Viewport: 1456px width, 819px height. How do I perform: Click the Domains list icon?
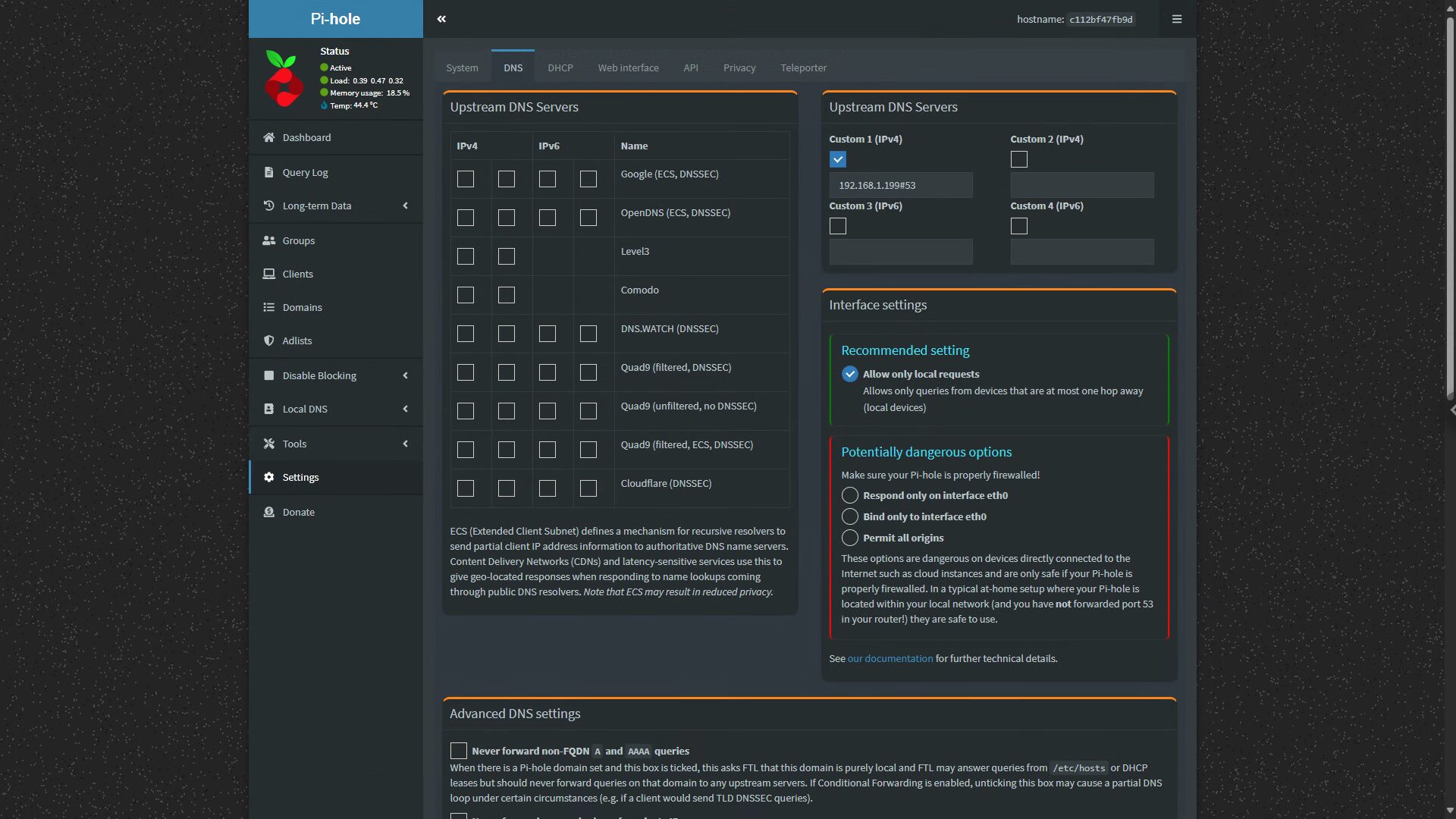pyautogui.click(x=268, y=307)
